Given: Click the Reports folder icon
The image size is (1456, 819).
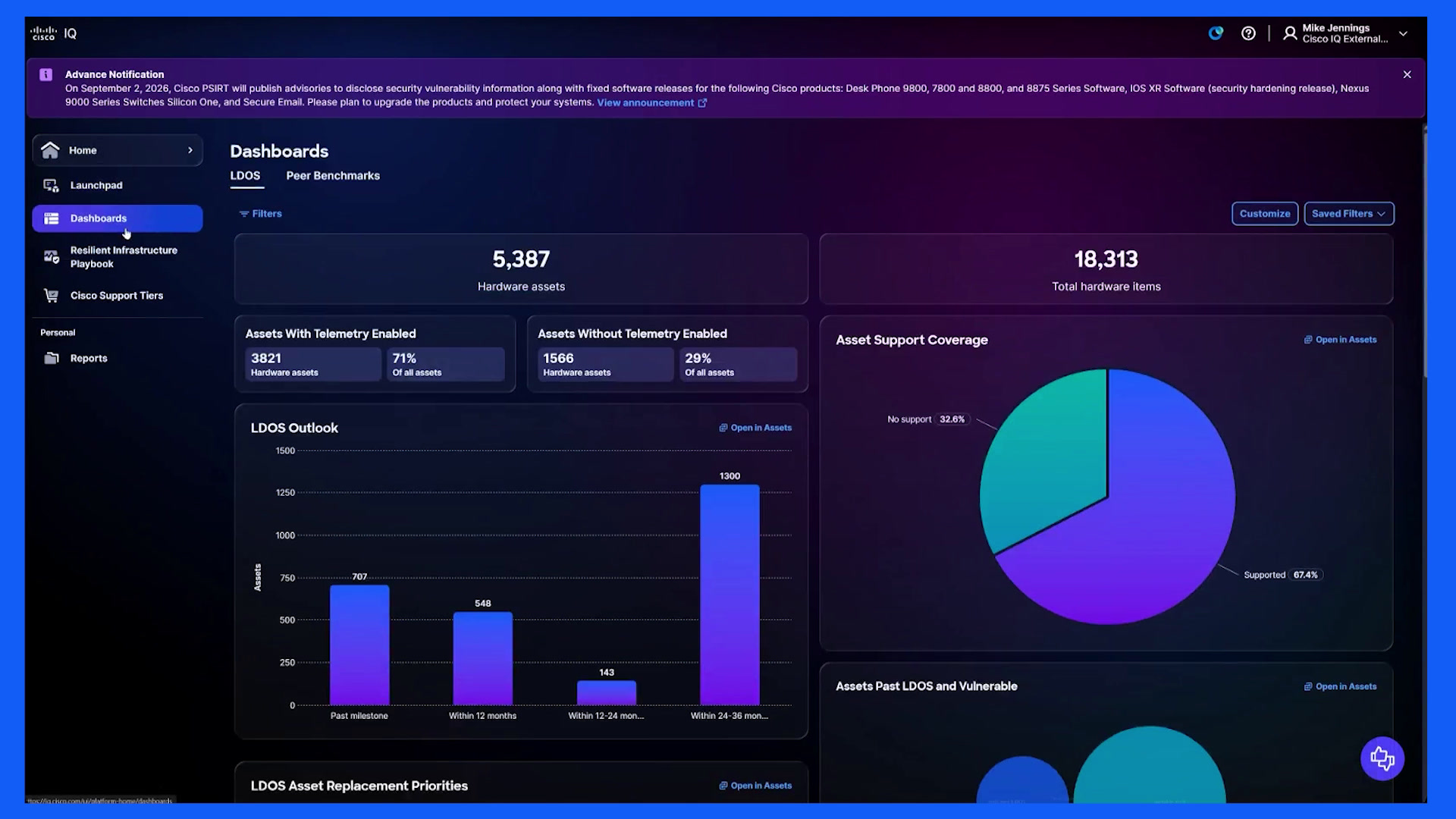Looking at the screenshot, I should (51, 358).
